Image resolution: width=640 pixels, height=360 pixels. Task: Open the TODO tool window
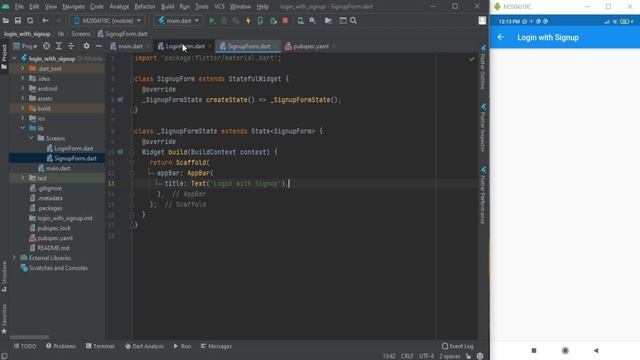coord(24,346)
